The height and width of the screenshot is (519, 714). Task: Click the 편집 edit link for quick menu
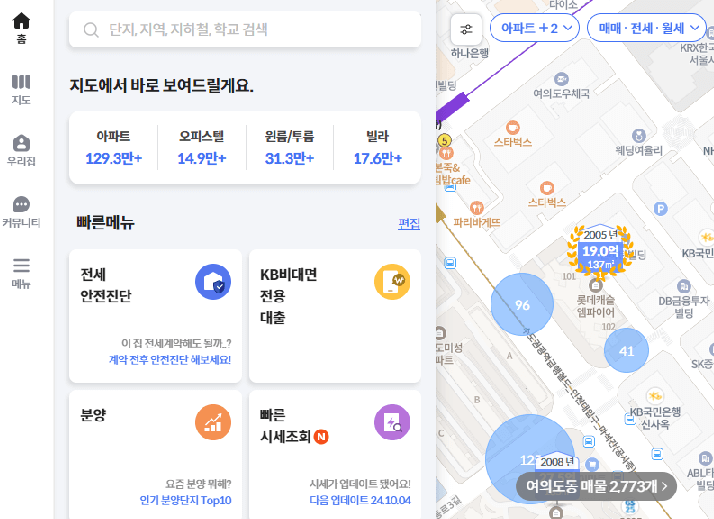click(409, 224)
